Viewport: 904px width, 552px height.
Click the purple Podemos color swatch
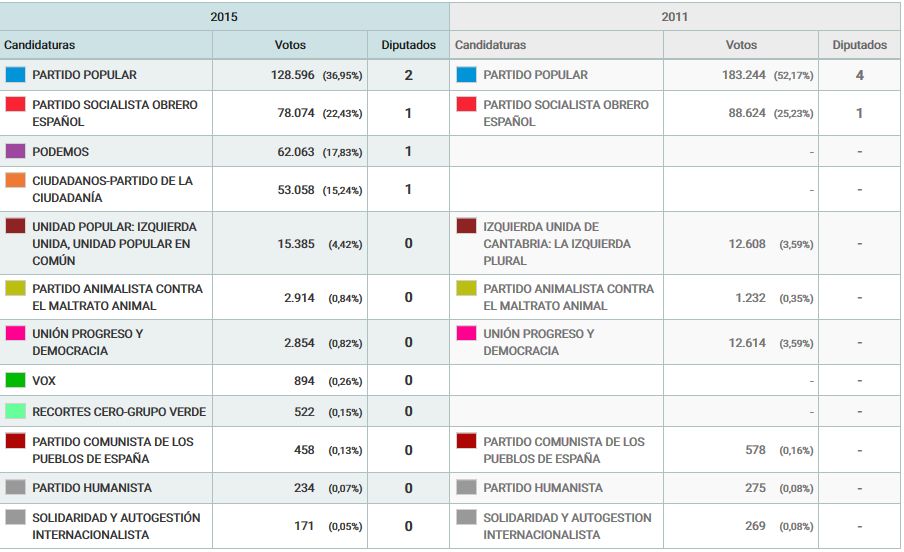pyautogui.click(x=16, y=151)
